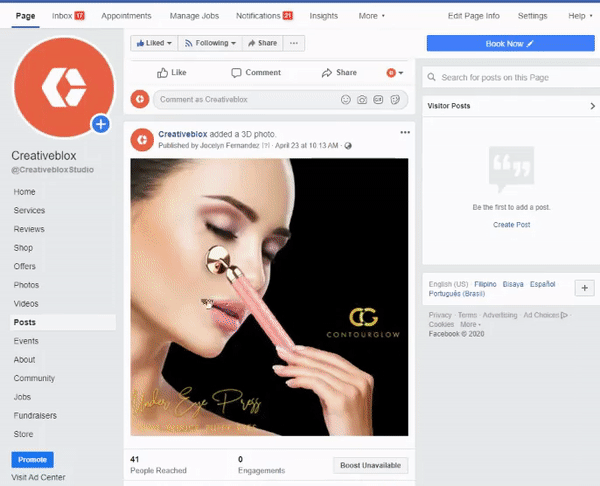Screen dimensions: 600x486
Task: Select Community in left sidebar
Action: click(x=34, y=378)
